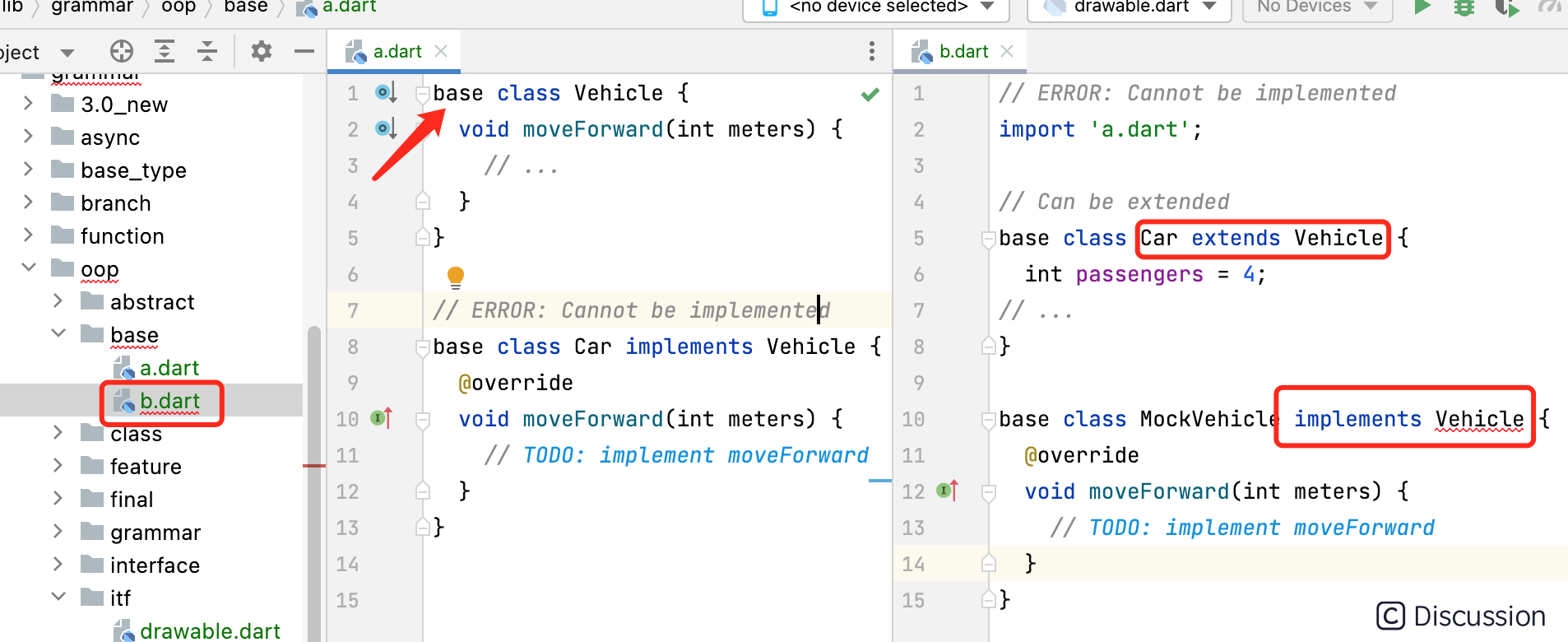Viewport: 1568px width, 642px height.
Task: Click the Discussion icon at bottom right
Action: pos(1390,616)
